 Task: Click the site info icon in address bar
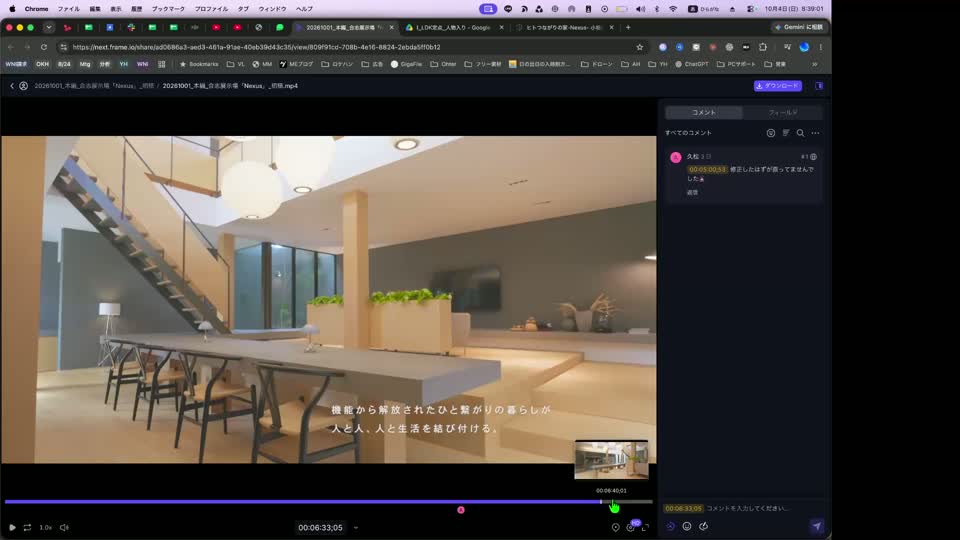pos(64,47)
